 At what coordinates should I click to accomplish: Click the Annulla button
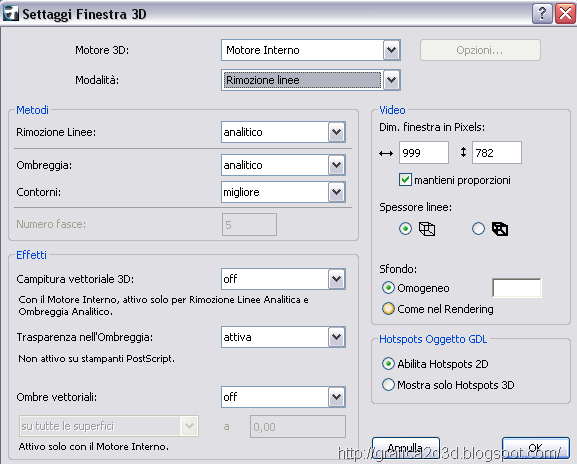(x=406, y=447)
